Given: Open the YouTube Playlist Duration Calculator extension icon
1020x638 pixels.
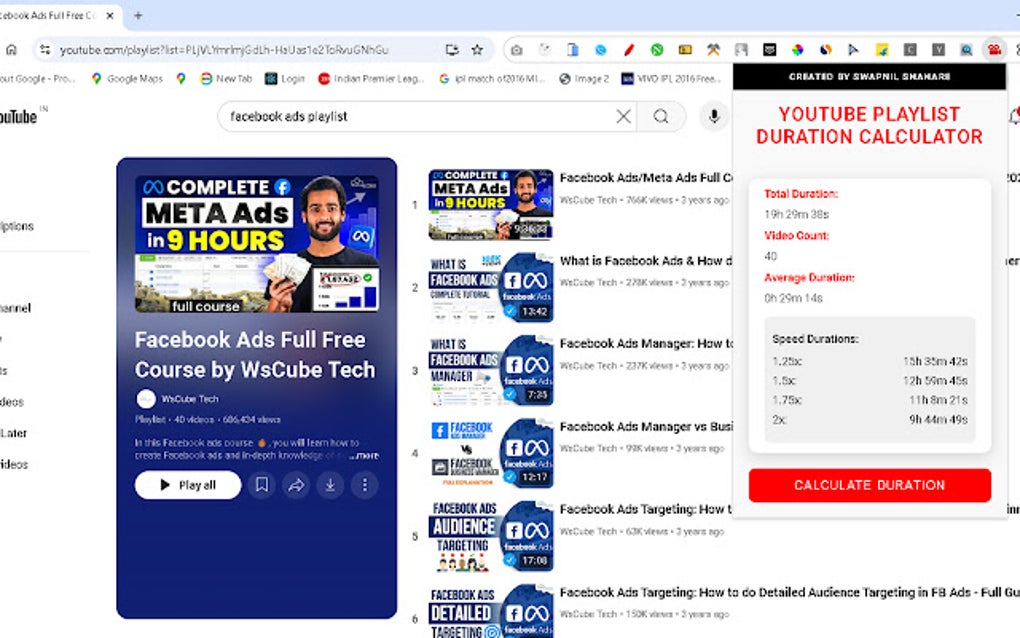Looking at the screenshot, I should click(x=994, y=49).
